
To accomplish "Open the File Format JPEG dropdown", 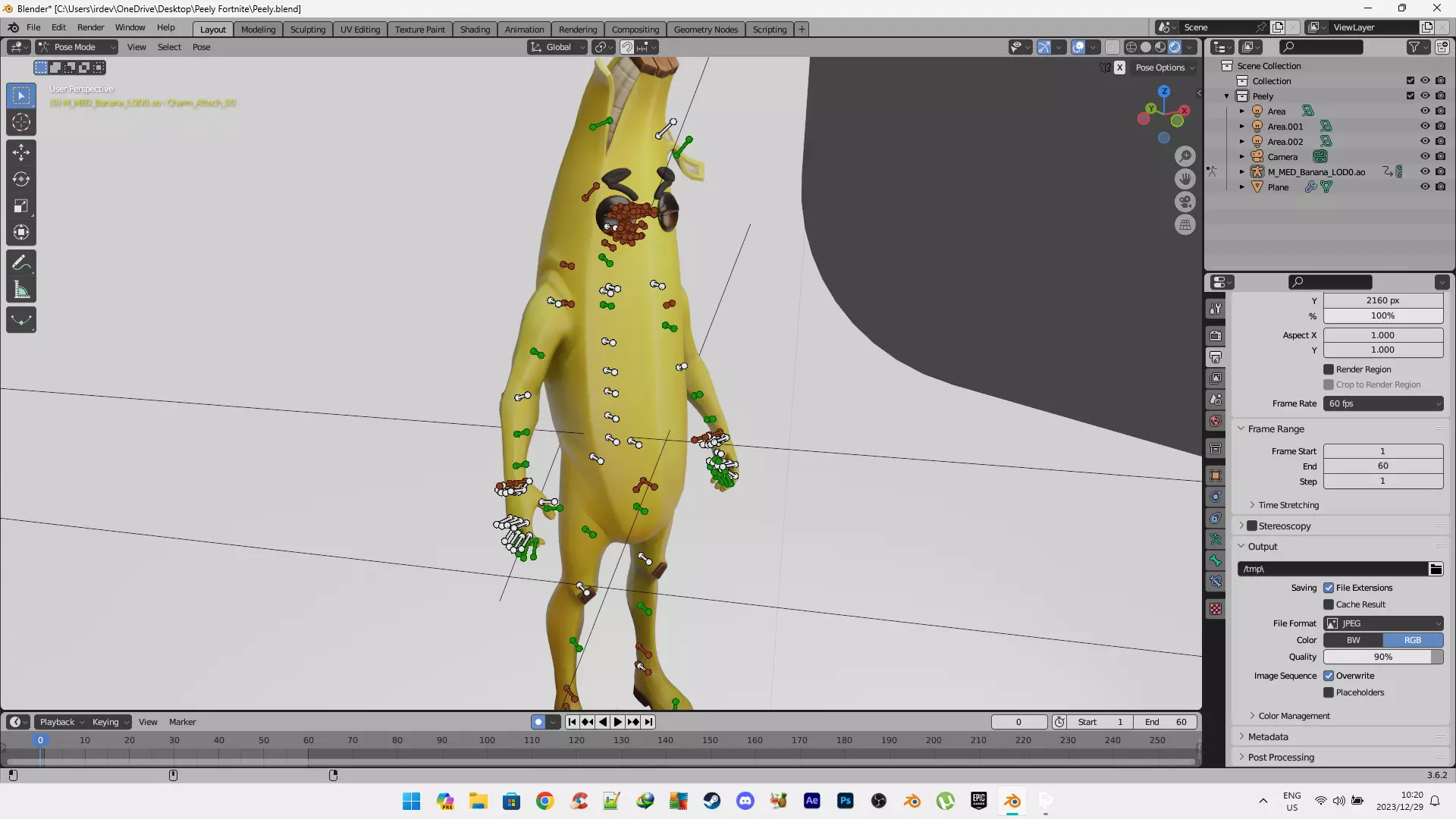I will pos(1383,623).
